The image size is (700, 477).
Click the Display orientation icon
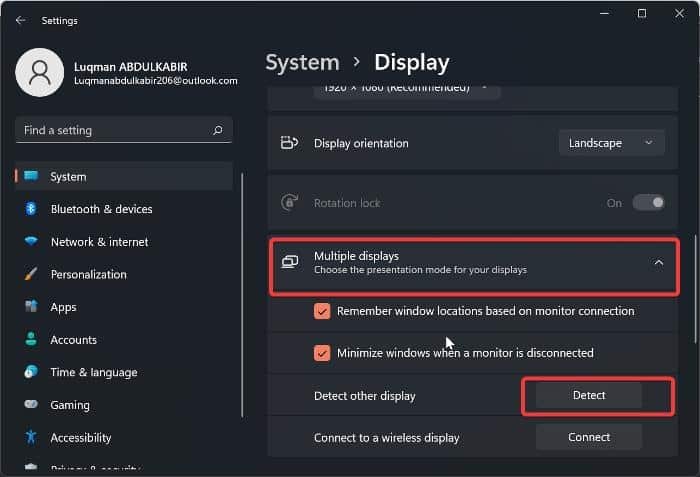[x=289, y=143]
